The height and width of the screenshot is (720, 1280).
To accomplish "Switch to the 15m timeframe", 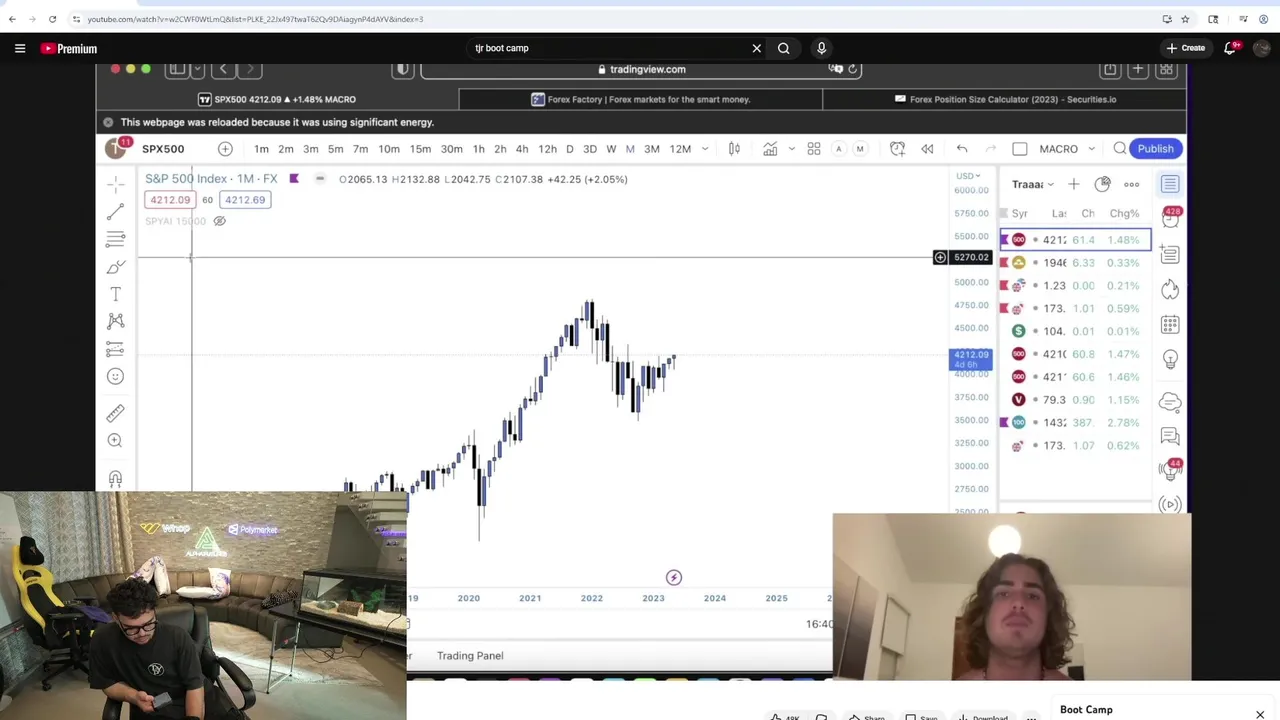I will click(x=420, y=149).
